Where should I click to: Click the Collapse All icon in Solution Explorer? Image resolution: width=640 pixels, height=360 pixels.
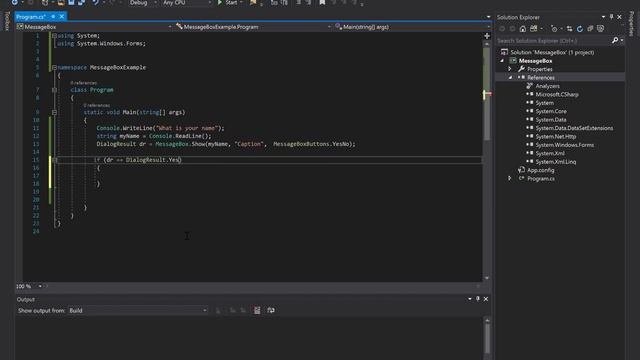click(x=590, y=29)
